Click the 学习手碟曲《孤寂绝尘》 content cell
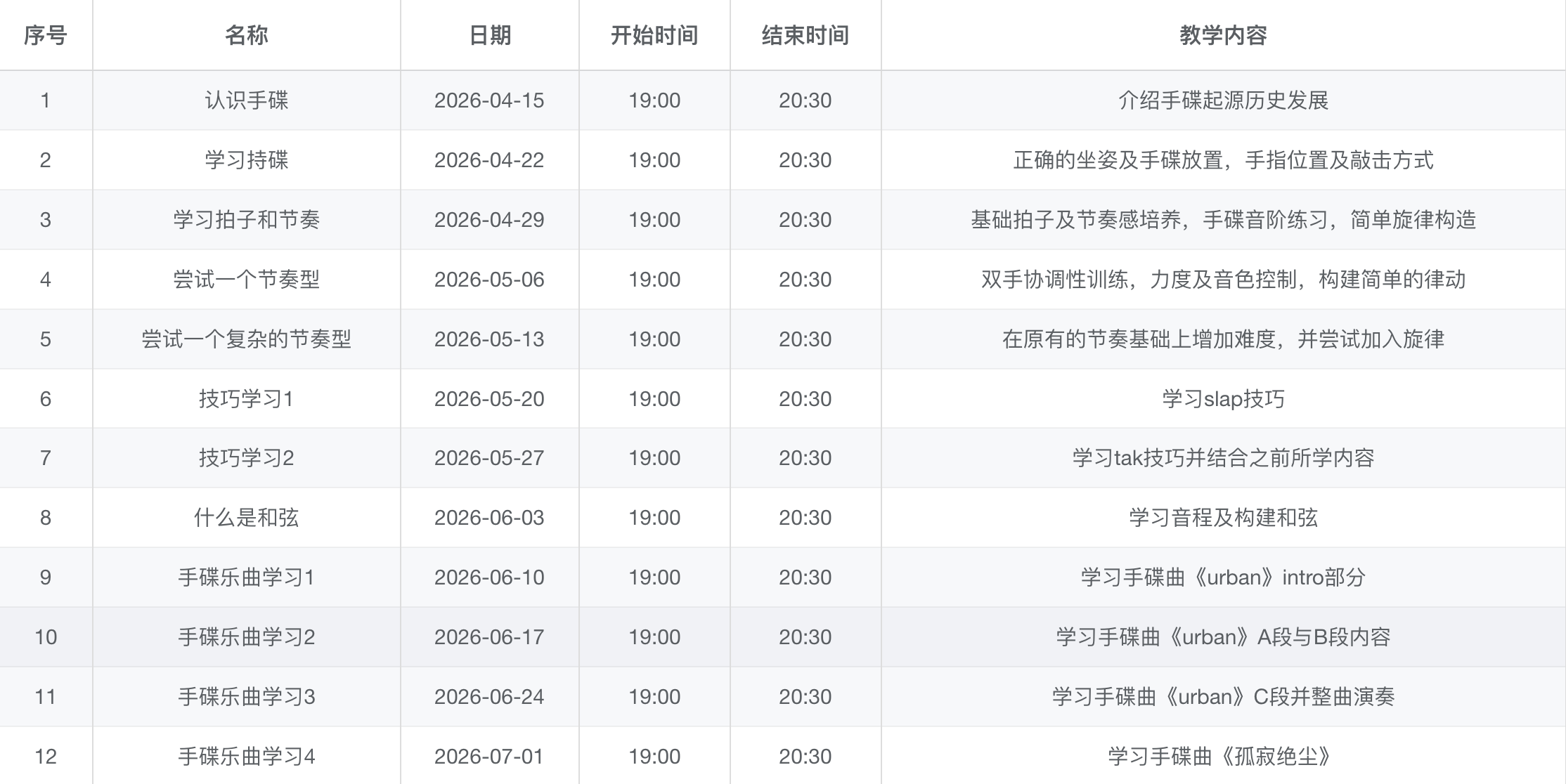1566x784 pixels. pyautogui.click(x=1223, y=757)
